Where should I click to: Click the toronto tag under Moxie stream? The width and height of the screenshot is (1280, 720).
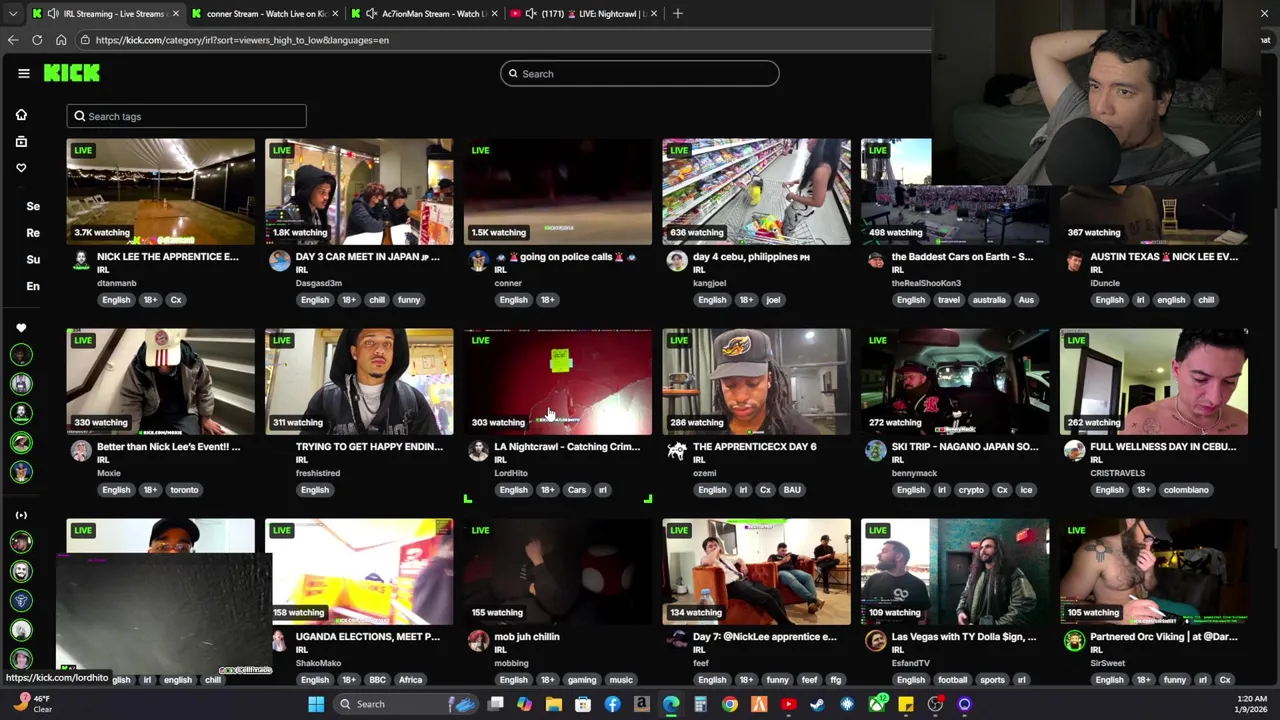point(184,490)
